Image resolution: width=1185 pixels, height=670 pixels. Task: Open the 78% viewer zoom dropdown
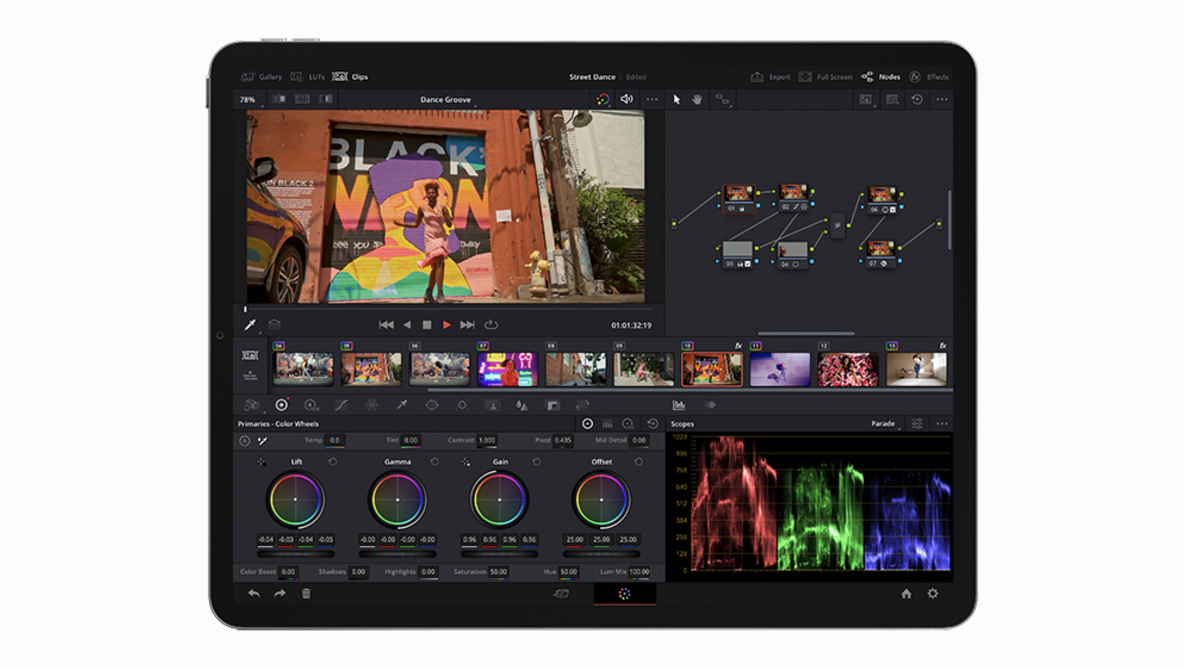(249, 100)
